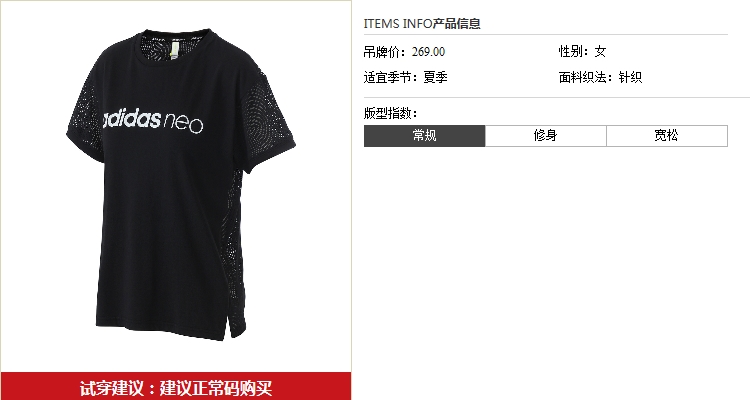
Task: Click the 针织 fabric weave value
Action: click(x=630, y=77)
